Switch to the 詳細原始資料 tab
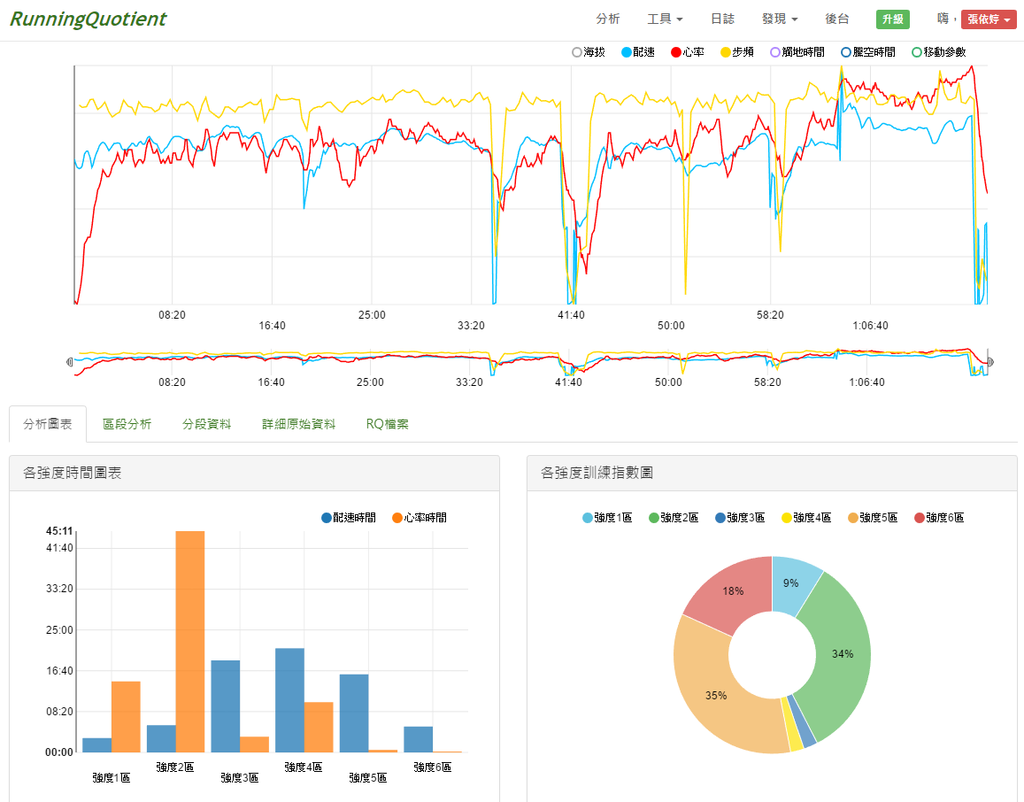The image size is (1024, 802). [298, 424]
